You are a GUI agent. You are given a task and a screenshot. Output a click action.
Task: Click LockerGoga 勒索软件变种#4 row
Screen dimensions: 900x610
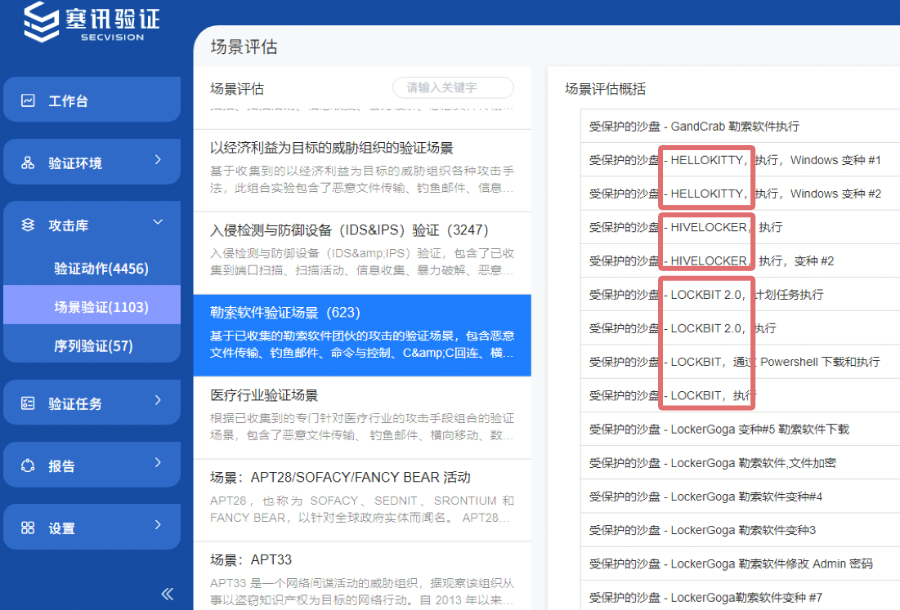tap(740, 496)
